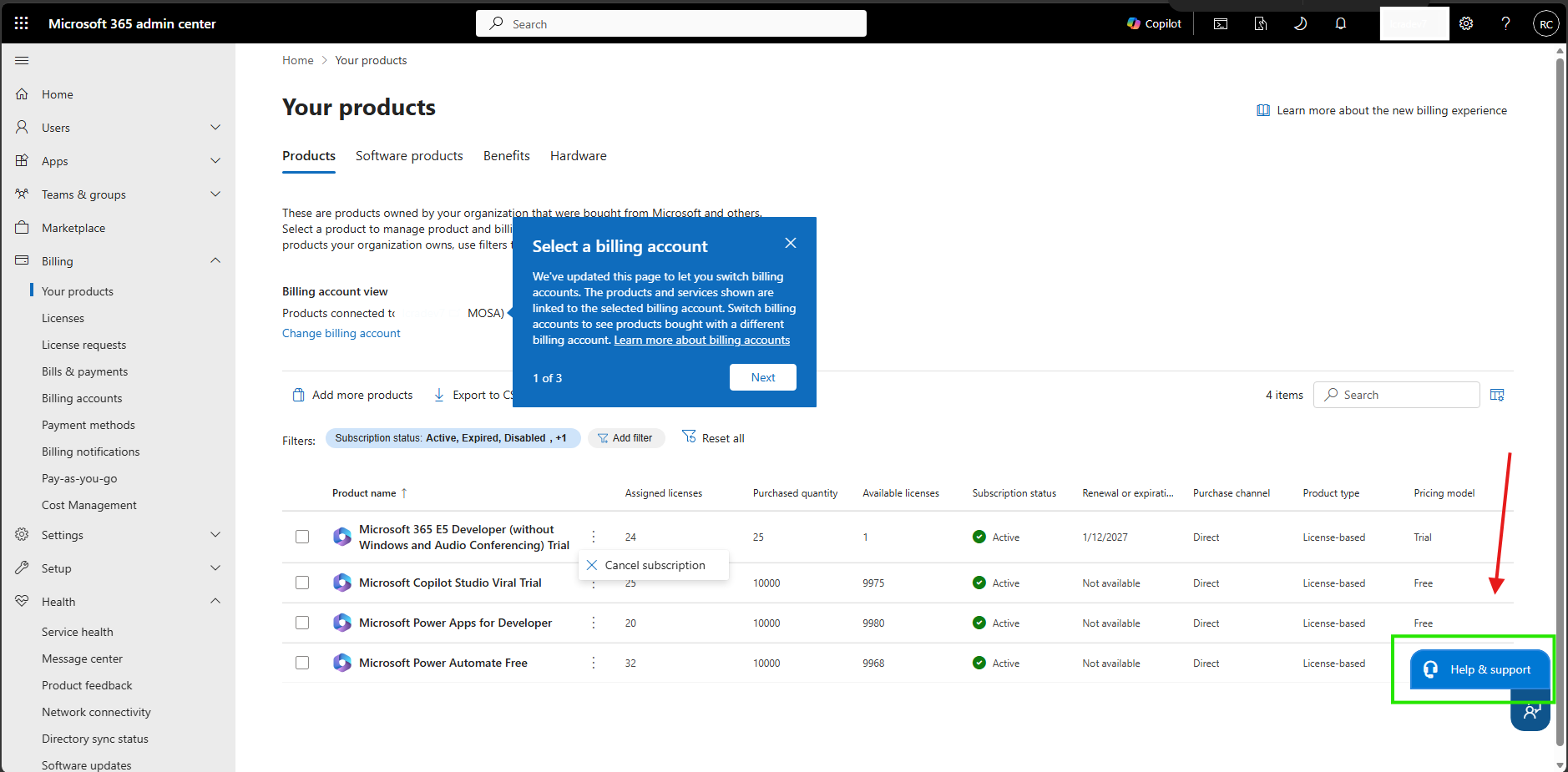Viewport: 1568px width, 772px height.
Task: Open the help question mark icon
Action: [1505, 23]
